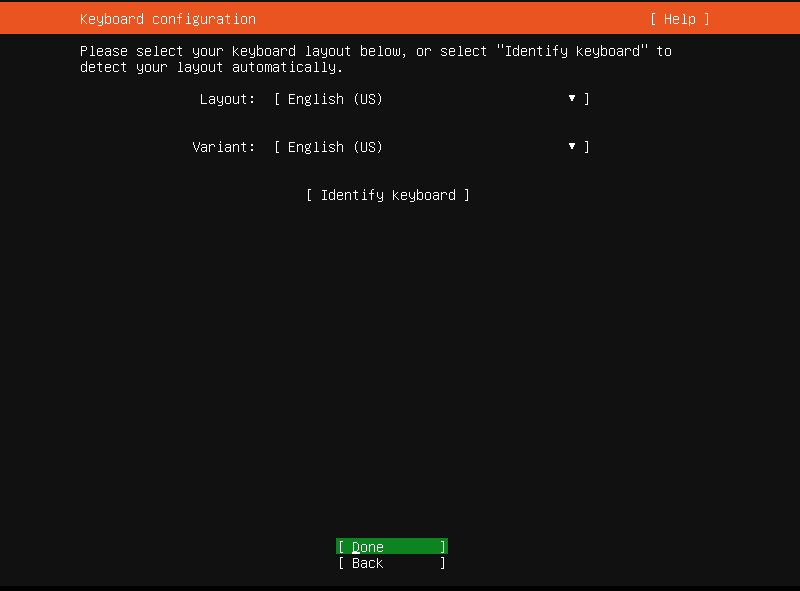
Task: Confirm with the Done button
Action: [x=392, y=547]
